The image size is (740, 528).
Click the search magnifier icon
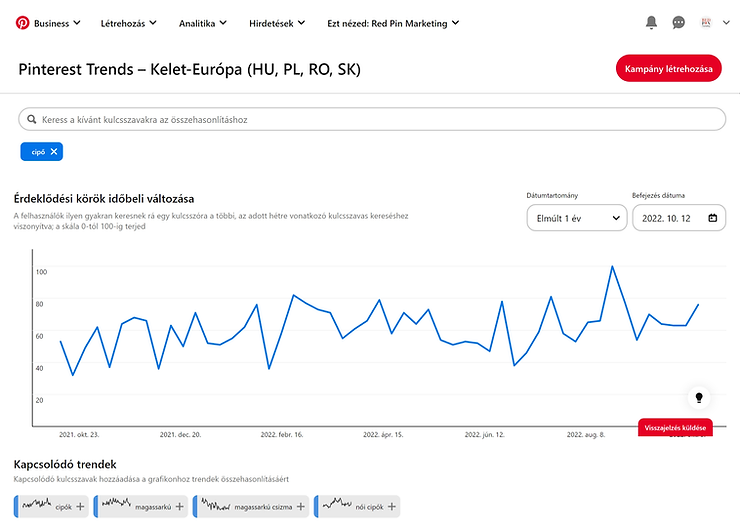(x=32, y=119)
